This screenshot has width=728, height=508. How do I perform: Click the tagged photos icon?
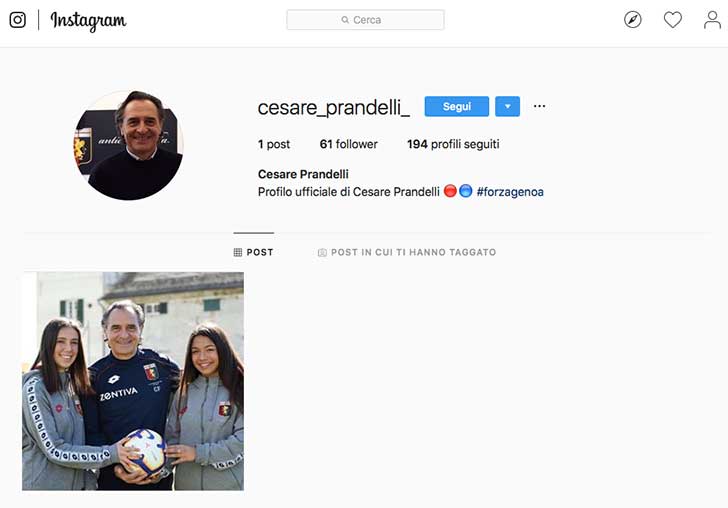pos(322,252)
